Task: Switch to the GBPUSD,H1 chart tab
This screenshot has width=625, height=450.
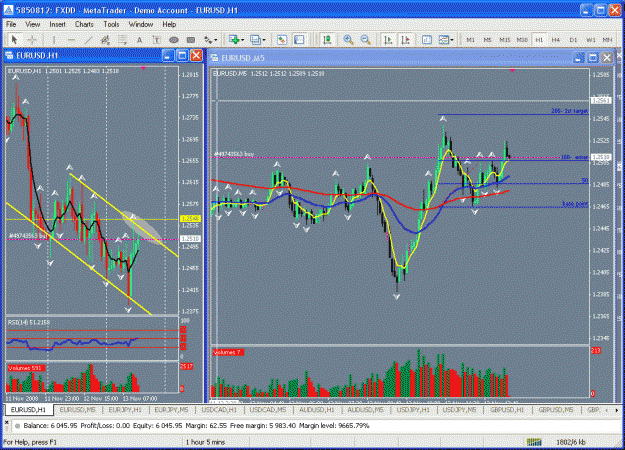Action: coord(507,410)
